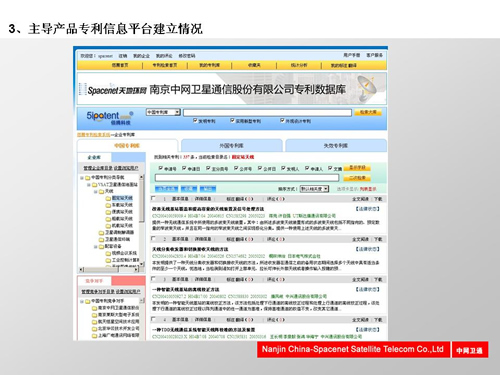The height and width of the screenshot is (375, 500).
Task: Select the 车载站天线 folder icon
Action: [108, 205]
